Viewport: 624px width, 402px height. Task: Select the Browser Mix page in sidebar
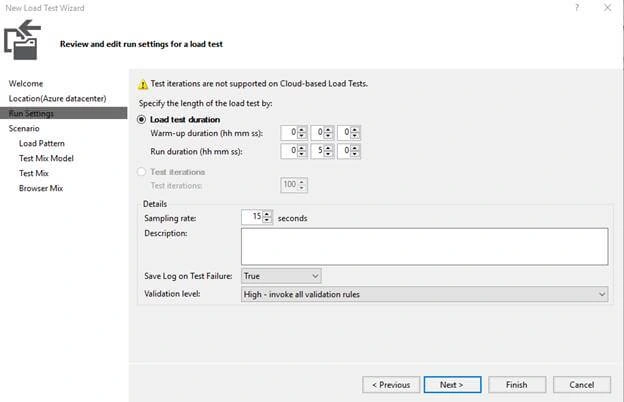pyautogui.click(x=41, y=188)
